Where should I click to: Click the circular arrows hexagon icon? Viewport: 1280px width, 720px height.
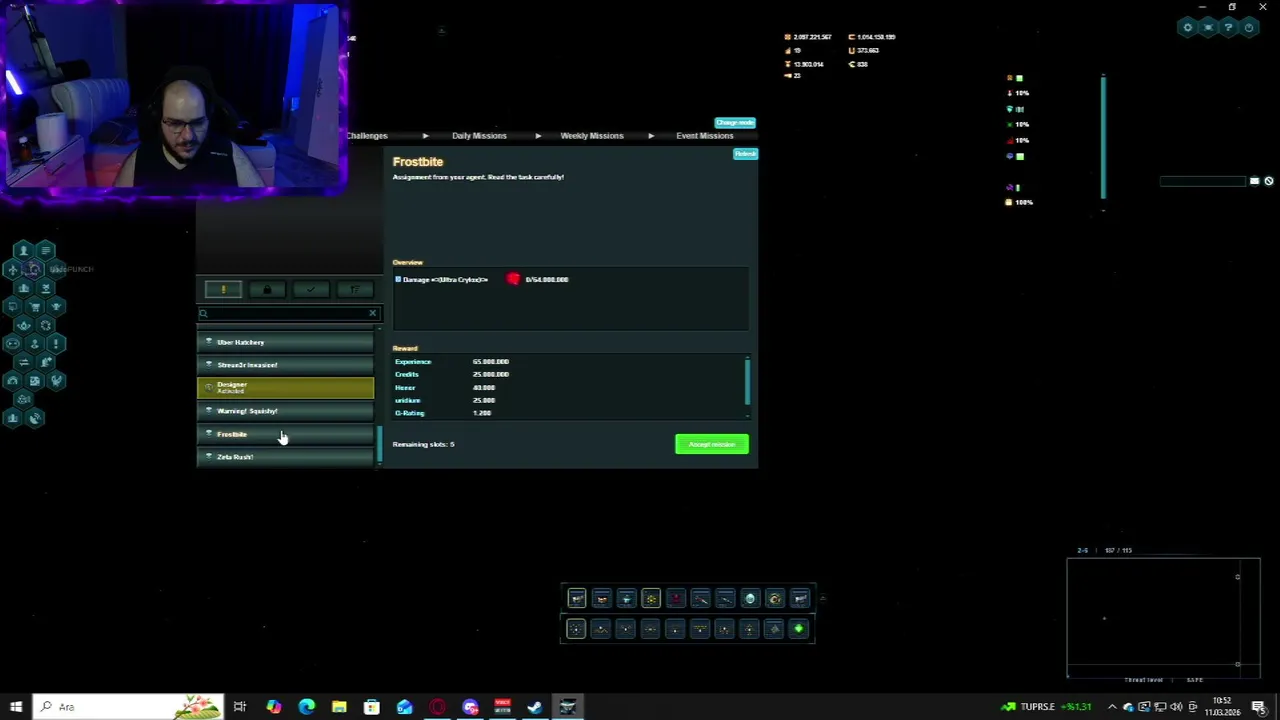(45, 325)
